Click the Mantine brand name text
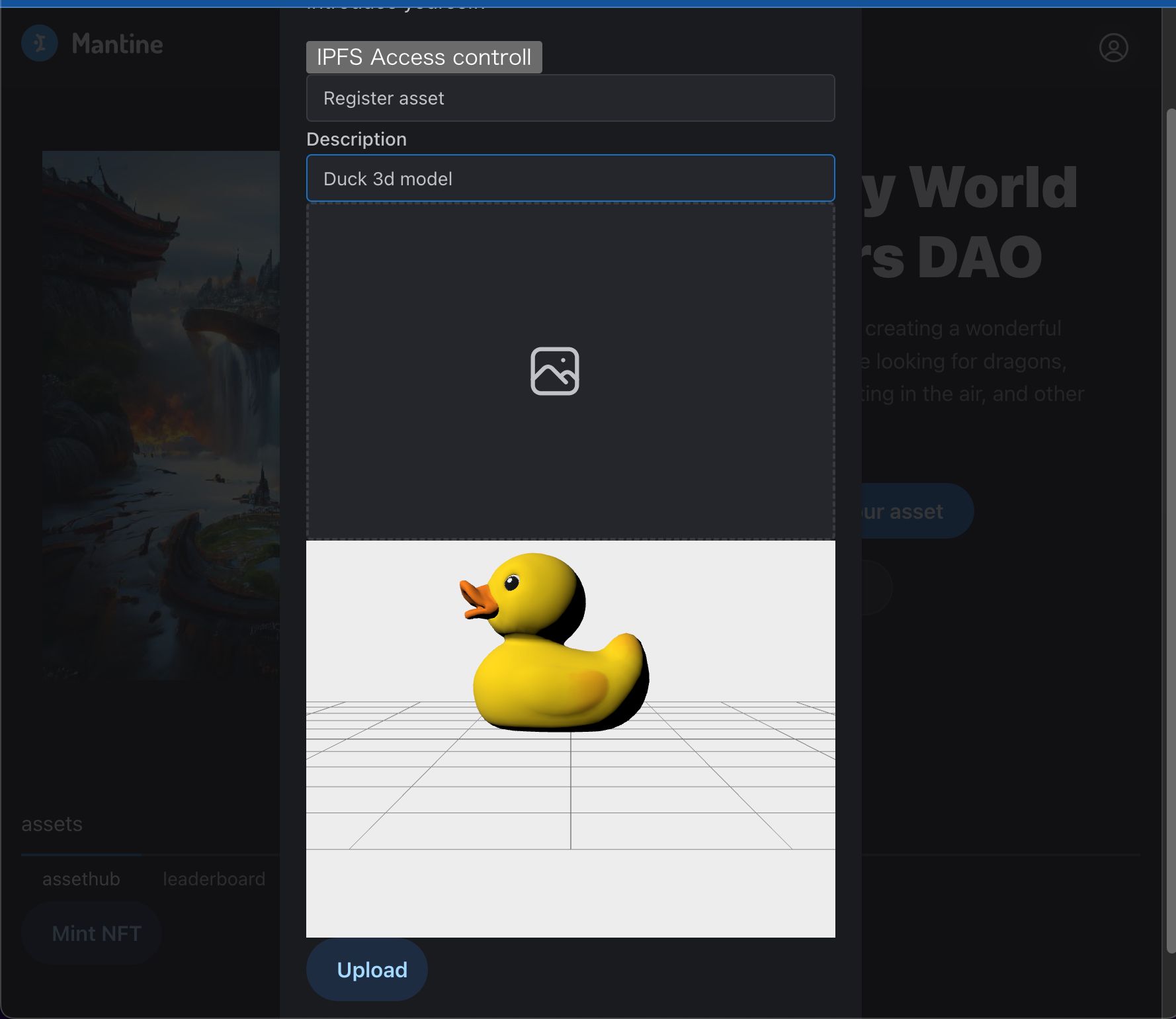Image resolution: width=1176 pixels, height=1019 pixels. [x=117, y=44]
